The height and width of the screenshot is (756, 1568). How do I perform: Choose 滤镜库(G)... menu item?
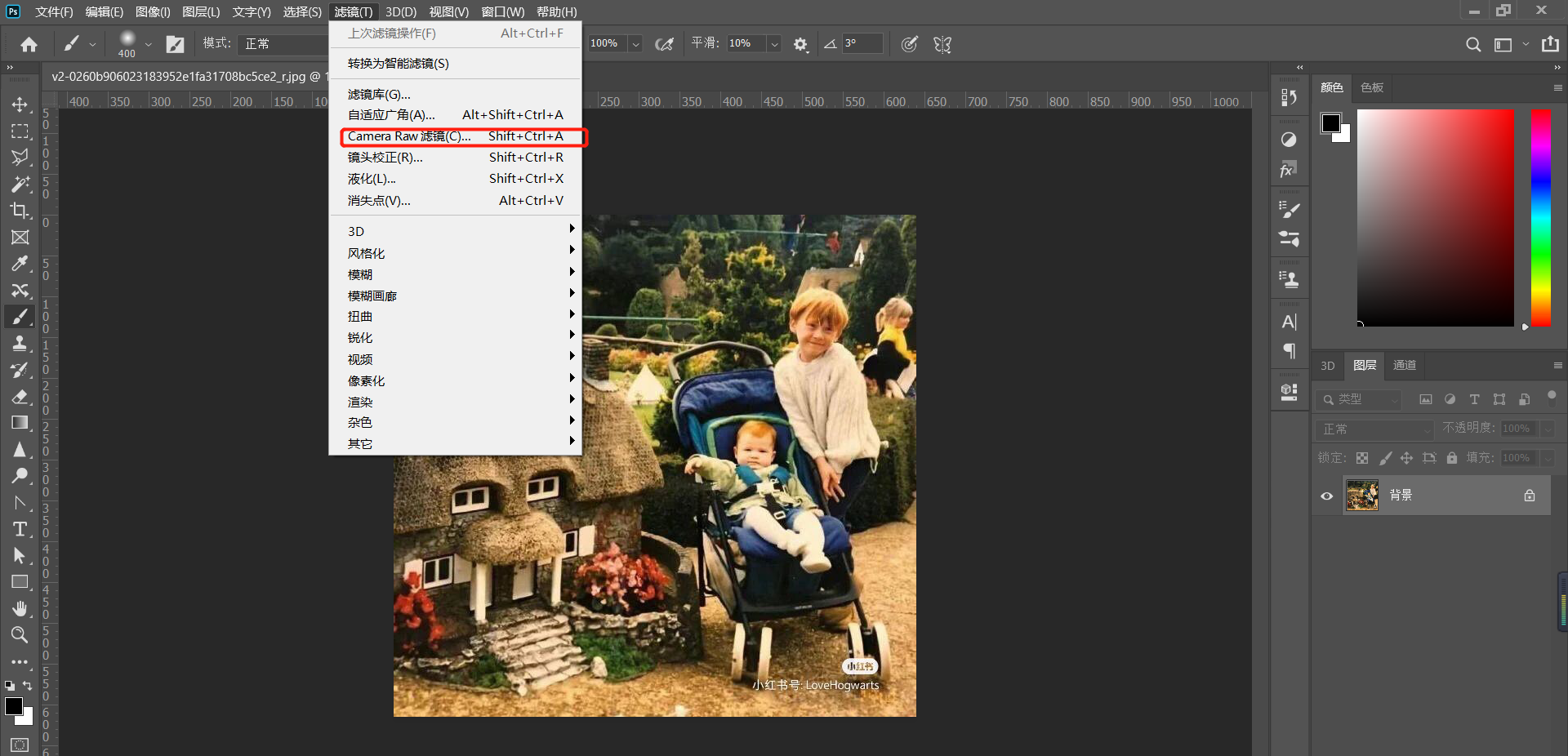point(455,94)
